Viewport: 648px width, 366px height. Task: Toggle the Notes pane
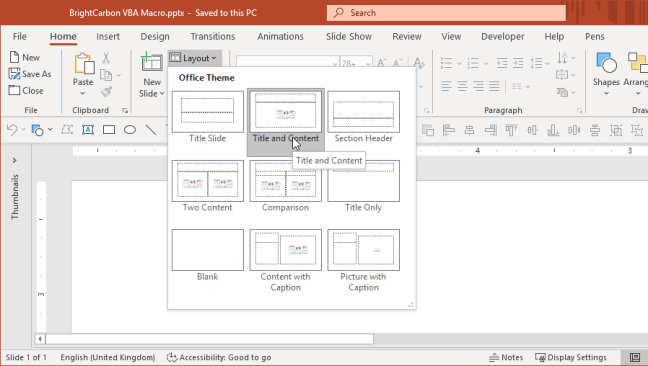click(506, 357)
